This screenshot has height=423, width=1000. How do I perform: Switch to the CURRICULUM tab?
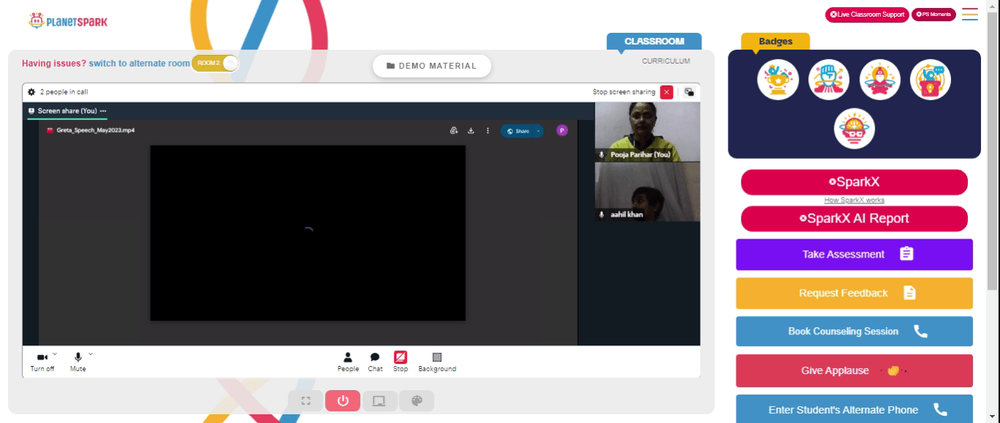666,61
